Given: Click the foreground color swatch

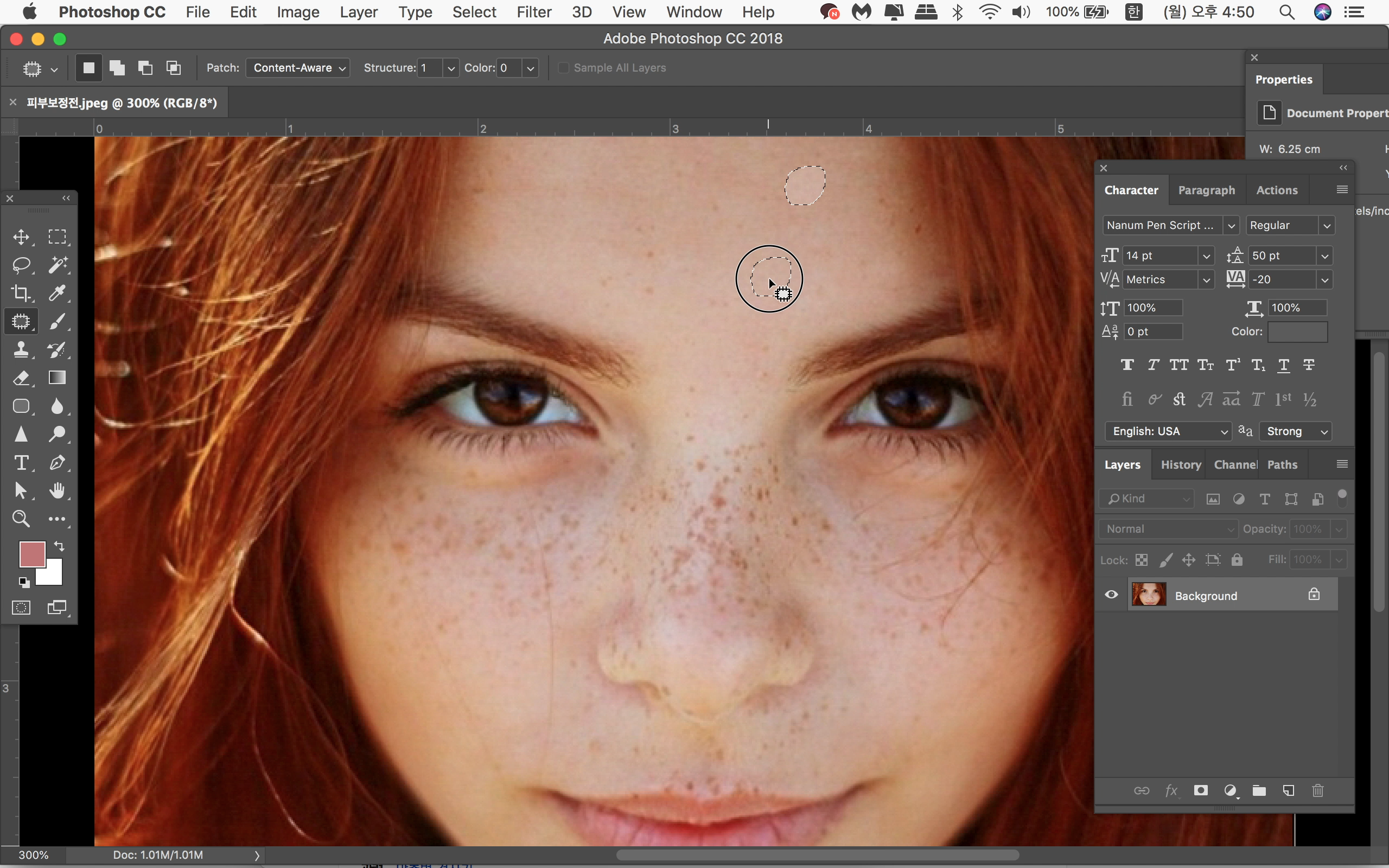Looking at the screenshot, I should pos(31,553).
